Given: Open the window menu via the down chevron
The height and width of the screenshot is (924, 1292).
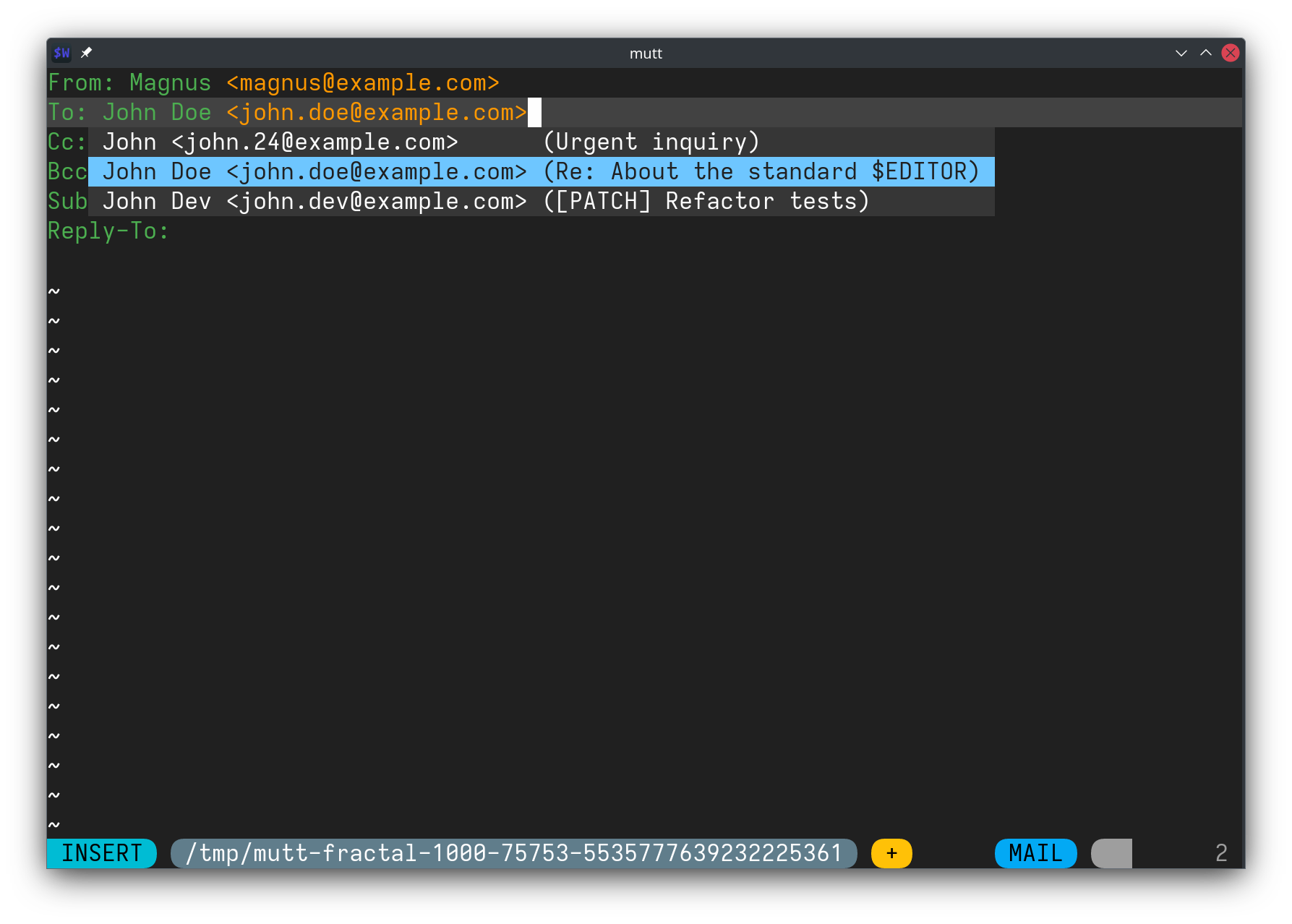Looking at the screenshot, I should 1181,53.
